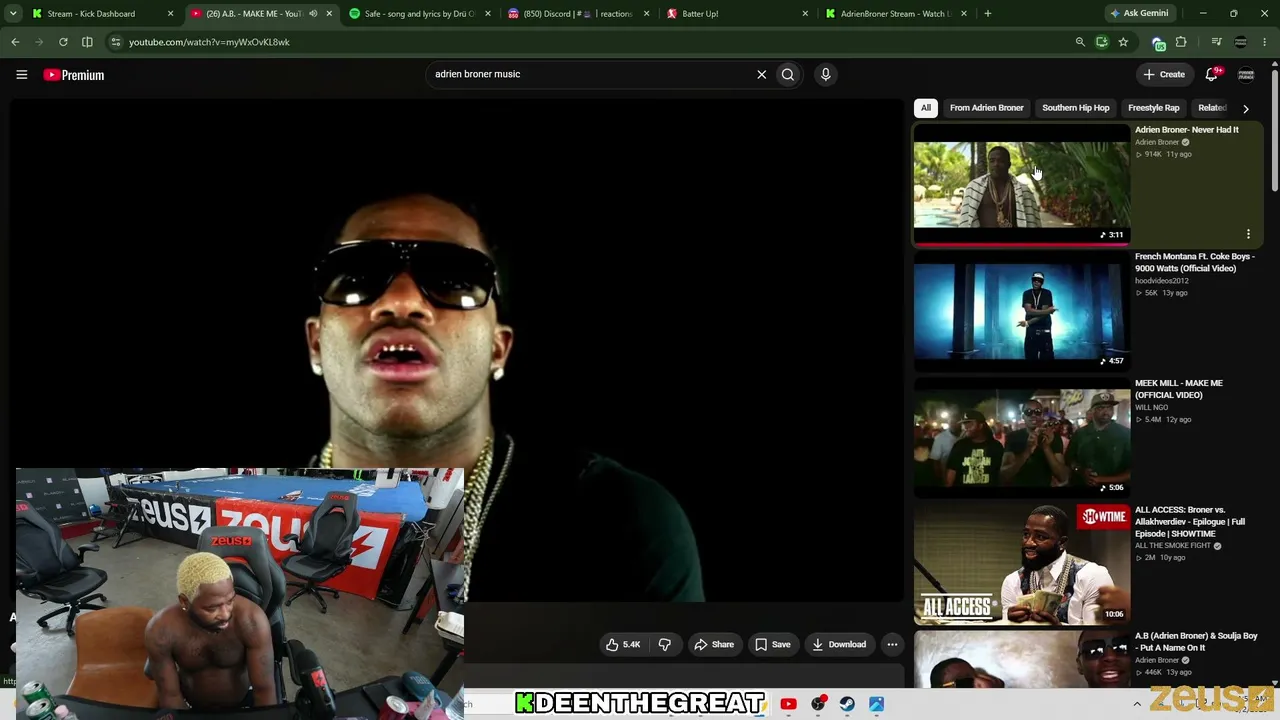Switch to the Batter Up! tab

pyautogui.click(x=736, y=14)
